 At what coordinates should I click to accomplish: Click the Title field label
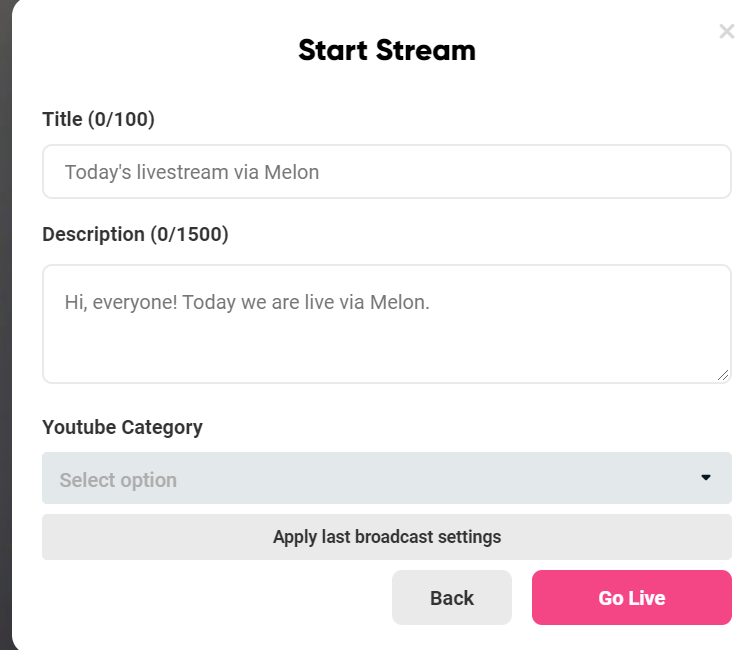click(62, 119)
